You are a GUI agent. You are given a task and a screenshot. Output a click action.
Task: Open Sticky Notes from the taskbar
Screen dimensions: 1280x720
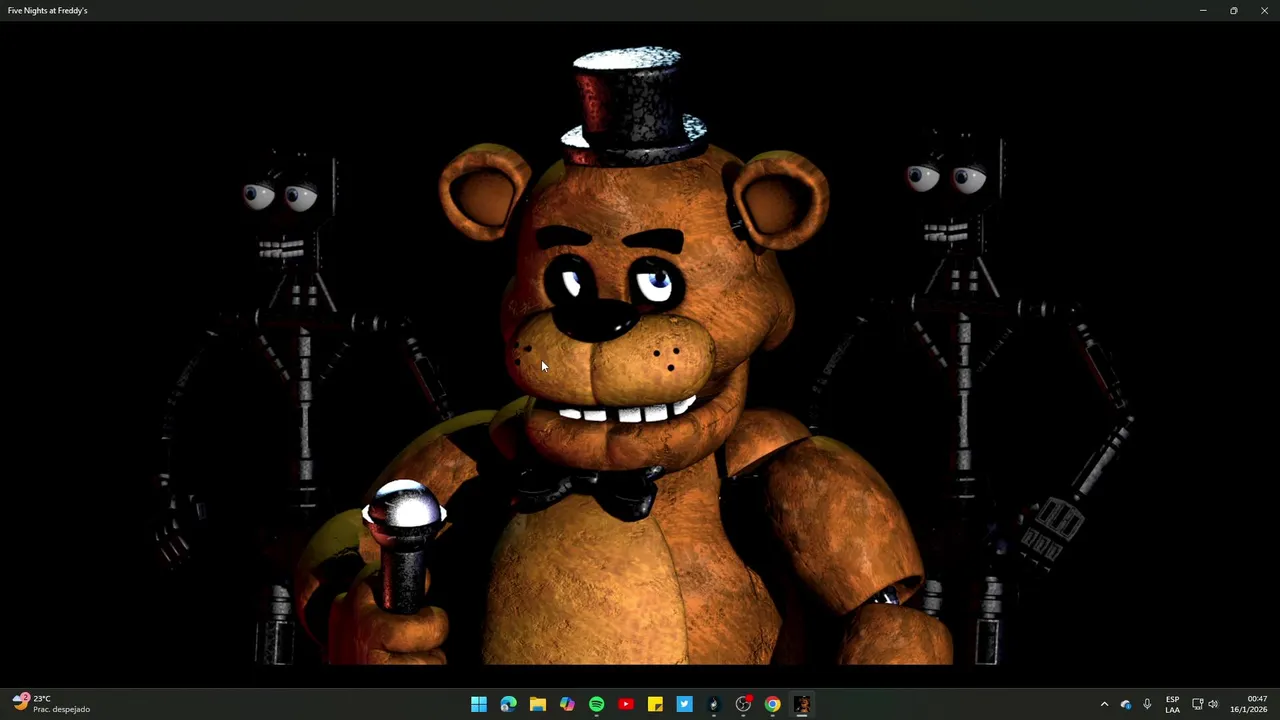pyautogui.click(x=655, y=704)
